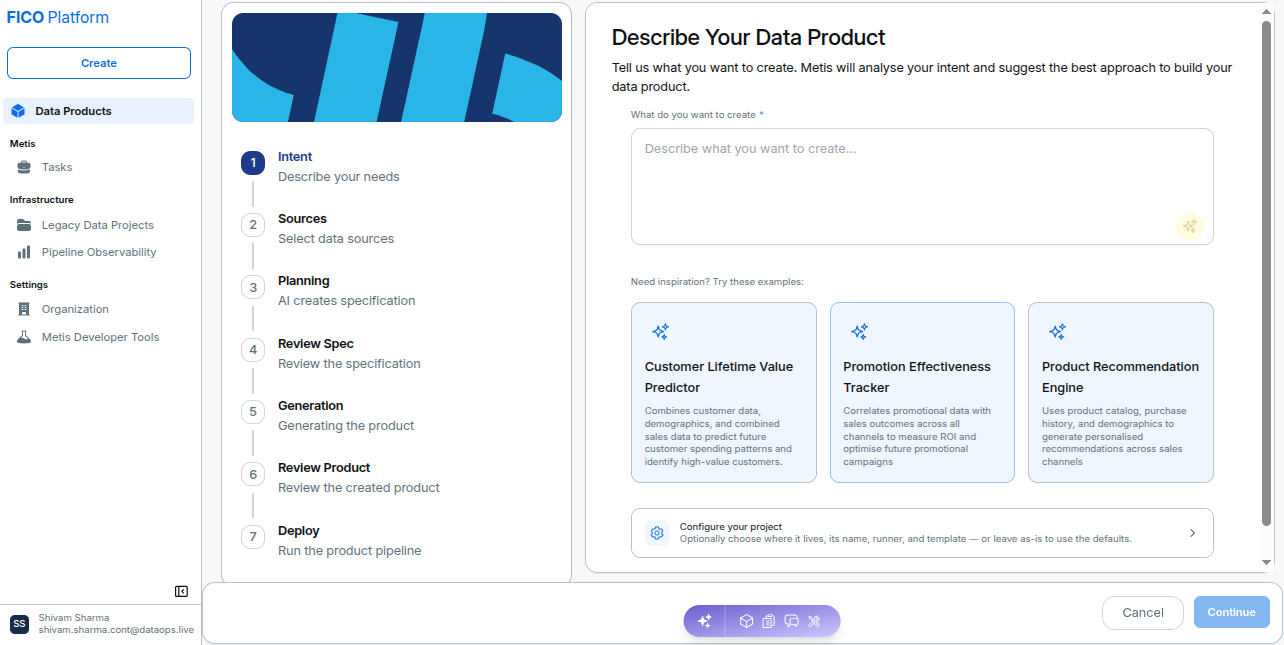This screenshot has height=645, width=1284.
Task: Open Pipeline Observability in sidebar
Action: [98, 252]
